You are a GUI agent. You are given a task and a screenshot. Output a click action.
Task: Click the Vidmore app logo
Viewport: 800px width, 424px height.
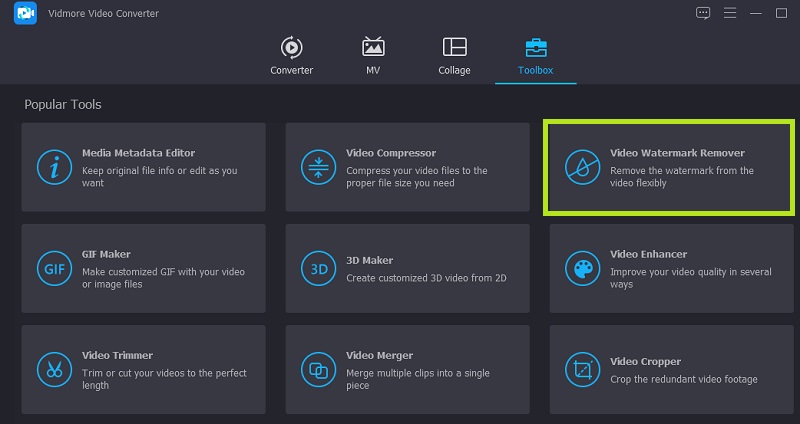click(x=25, y=13)
